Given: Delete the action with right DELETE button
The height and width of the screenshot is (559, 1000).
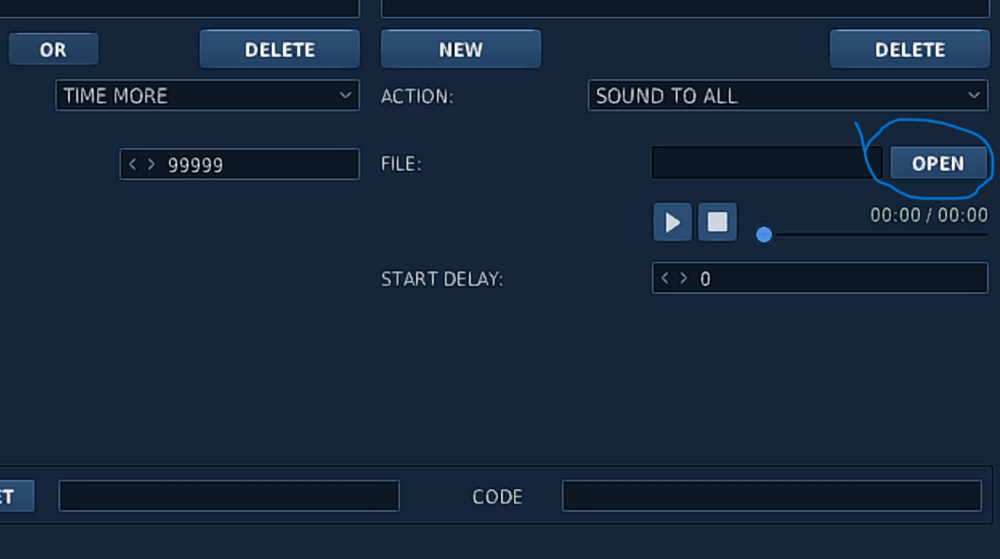Looking at the screenshot, I should click(909, 49).
